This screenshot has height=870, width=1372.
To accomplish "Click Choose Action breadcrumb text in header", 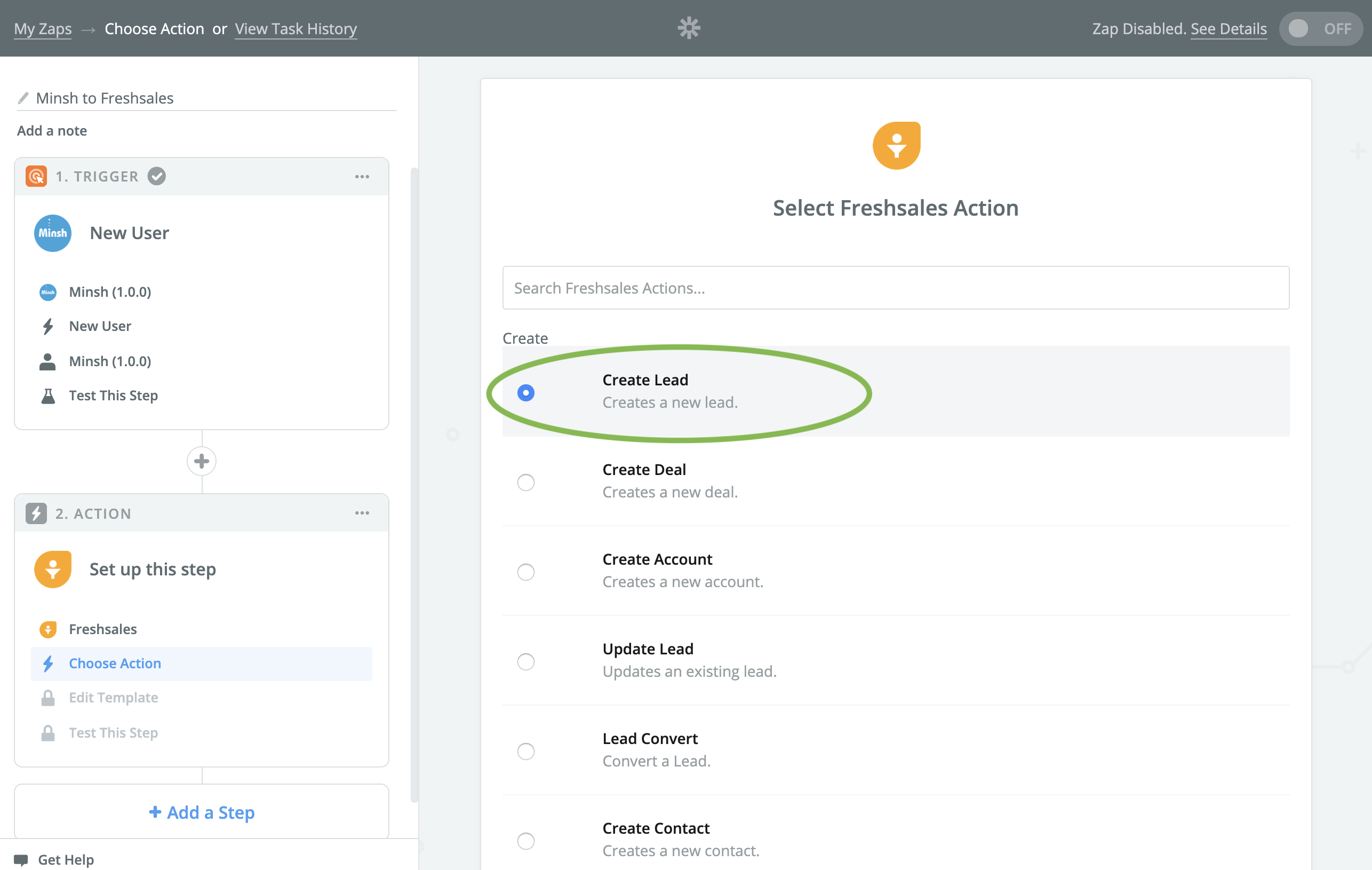I will (x=154, y=28).
